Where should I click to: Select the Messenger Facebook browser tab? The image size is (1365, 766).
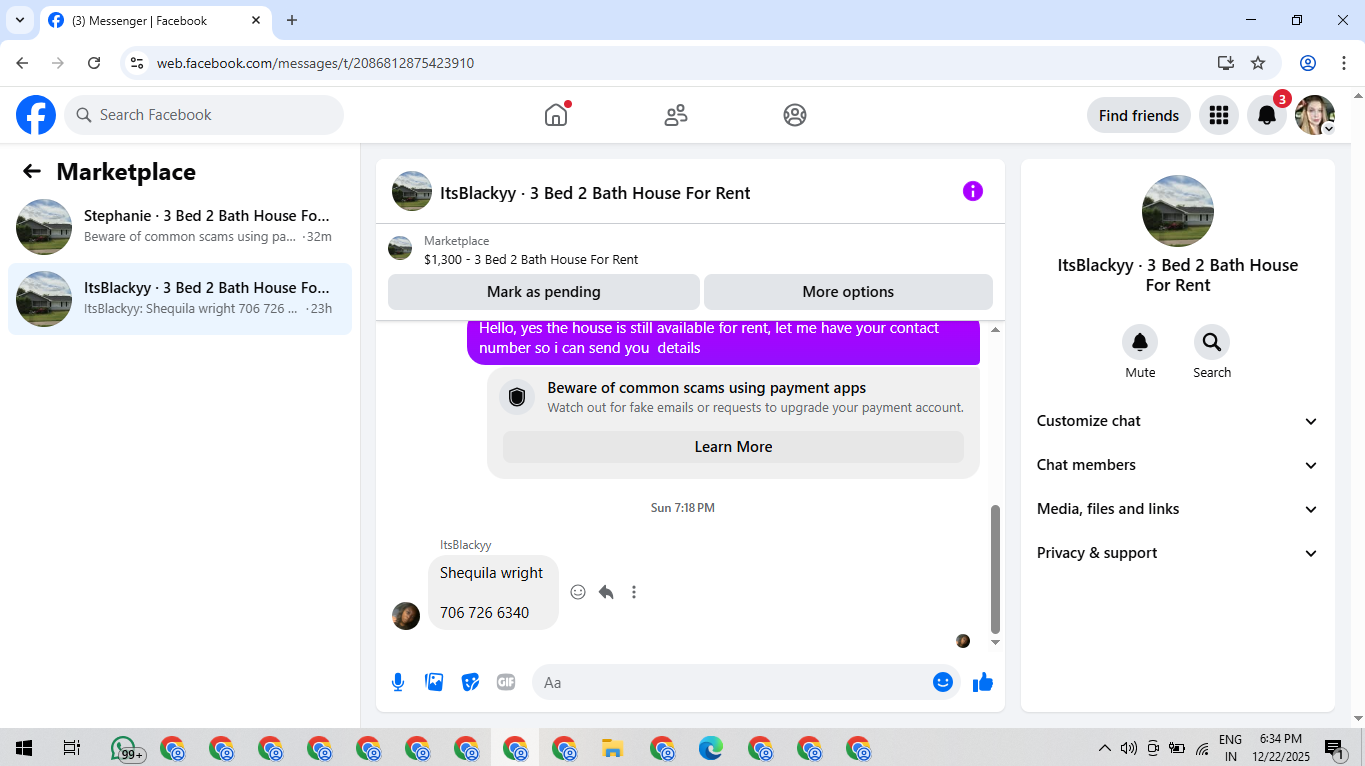[155, 20]
